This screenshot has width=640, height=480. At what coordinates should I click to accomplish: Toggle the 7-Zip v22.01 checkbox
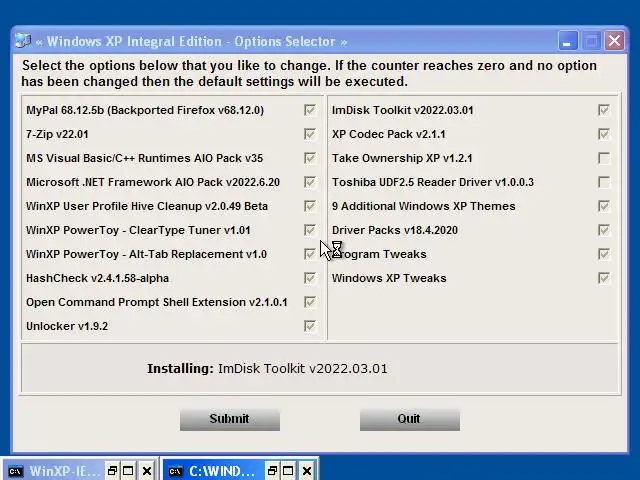(x=309, y=134)
